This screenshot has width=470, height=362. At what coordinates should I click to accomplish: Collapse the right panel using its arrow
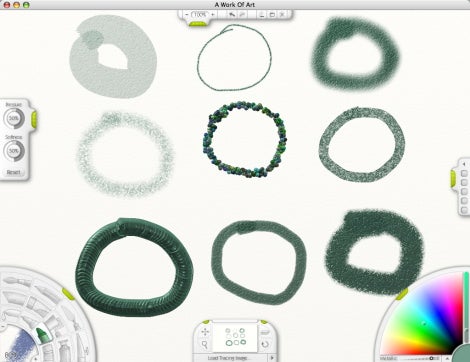pos(464,164)
